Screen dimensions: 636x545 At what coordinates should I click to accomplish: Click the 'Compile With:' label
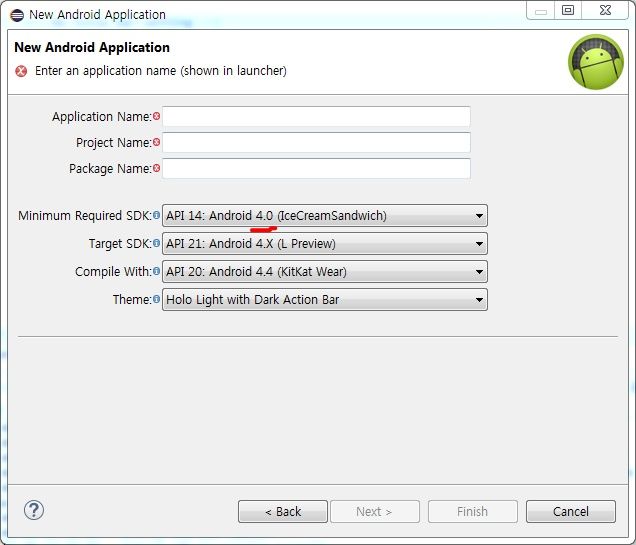point(114,271)
